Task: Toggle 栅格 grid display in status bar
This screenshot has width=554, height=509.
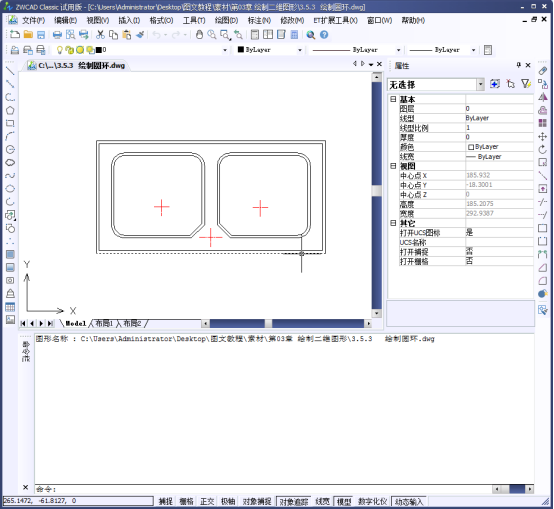Action: tap(186, 501)
